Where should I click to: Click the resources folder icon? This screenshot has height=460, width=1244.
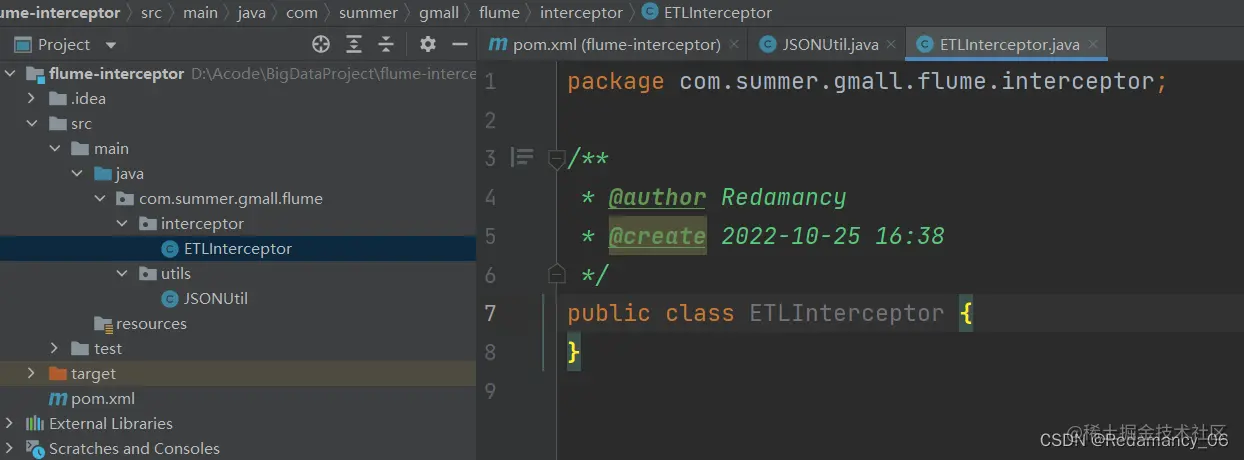pyautogui.click(x=103, y=323)
